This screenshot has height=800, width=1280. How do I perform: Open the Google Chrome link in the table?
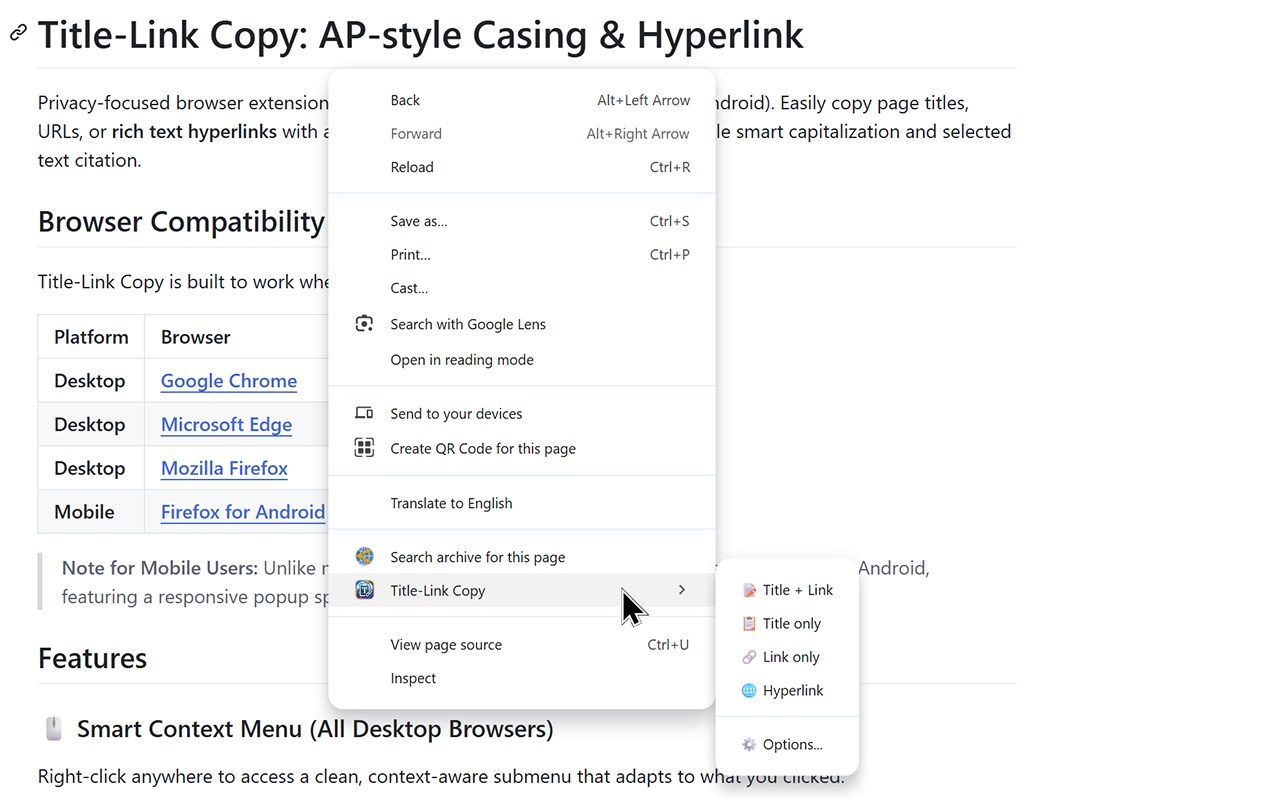tap(229, 381)
